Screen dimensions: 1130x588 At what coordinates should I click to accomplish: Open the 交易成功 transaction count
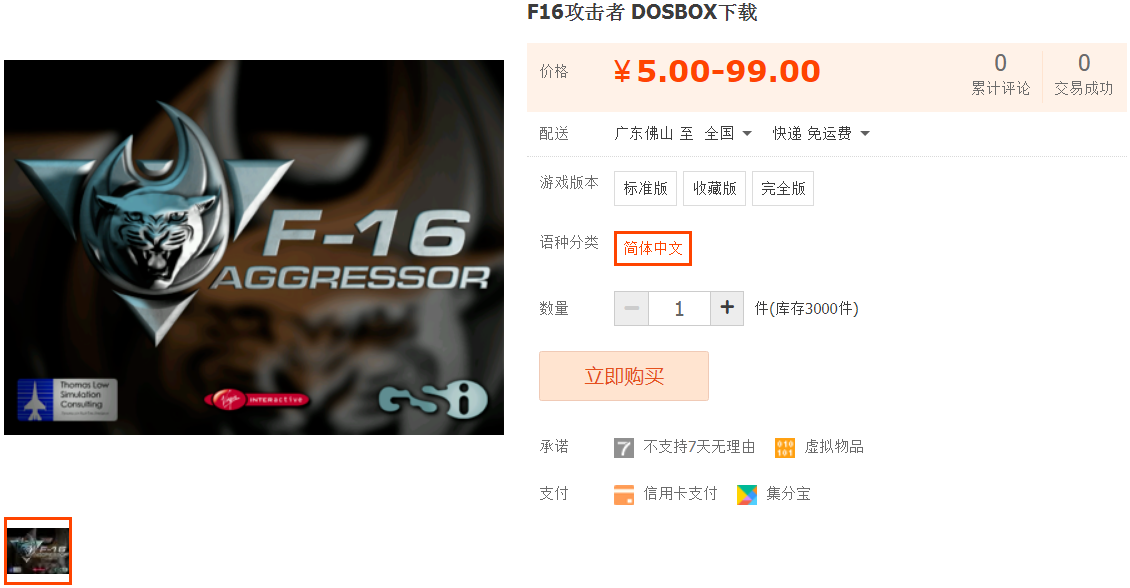[1083, 74]
